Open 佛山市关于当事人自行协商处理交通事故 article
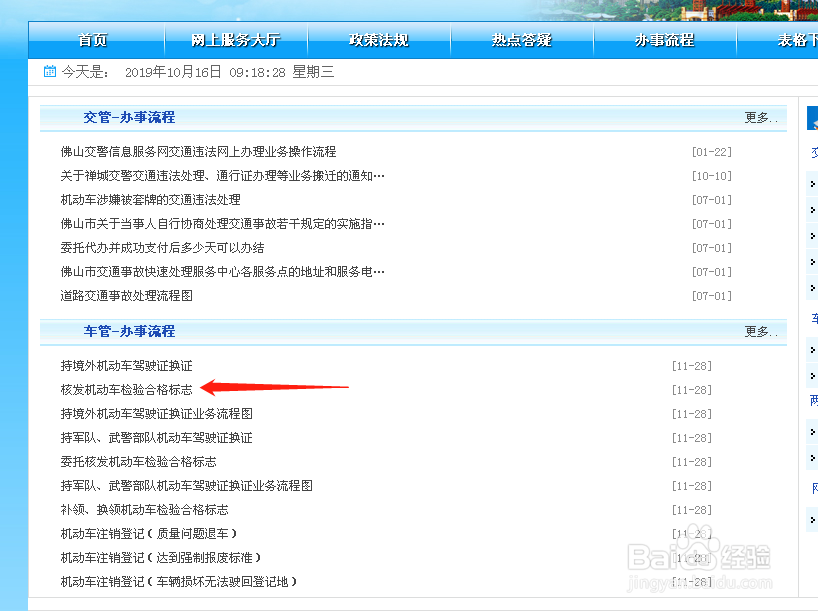The width and height of the screenshot is (818, 611). (223, 224)
